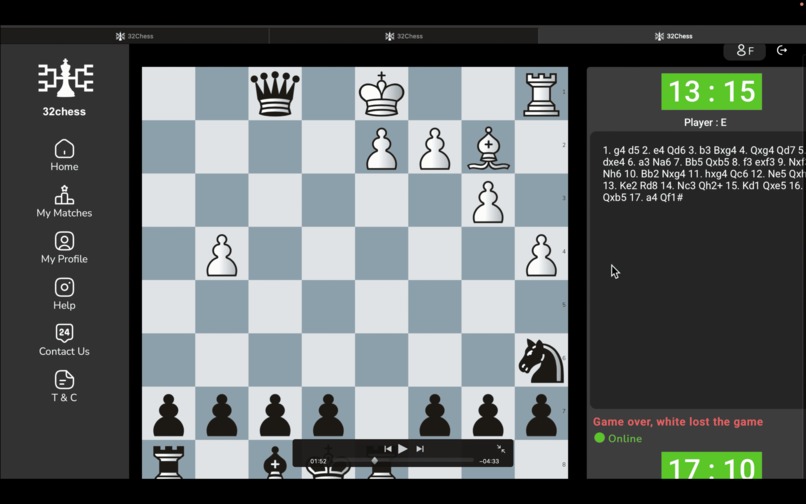Switch to the leftmost 32Chess tab
This screenshot has height=504, width=806.
[x=134, y=36]
